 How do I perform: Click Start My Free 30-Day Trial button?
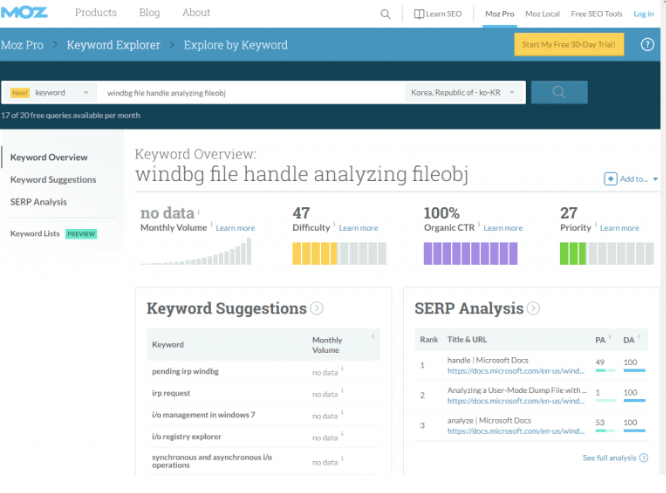click(569, 44)
